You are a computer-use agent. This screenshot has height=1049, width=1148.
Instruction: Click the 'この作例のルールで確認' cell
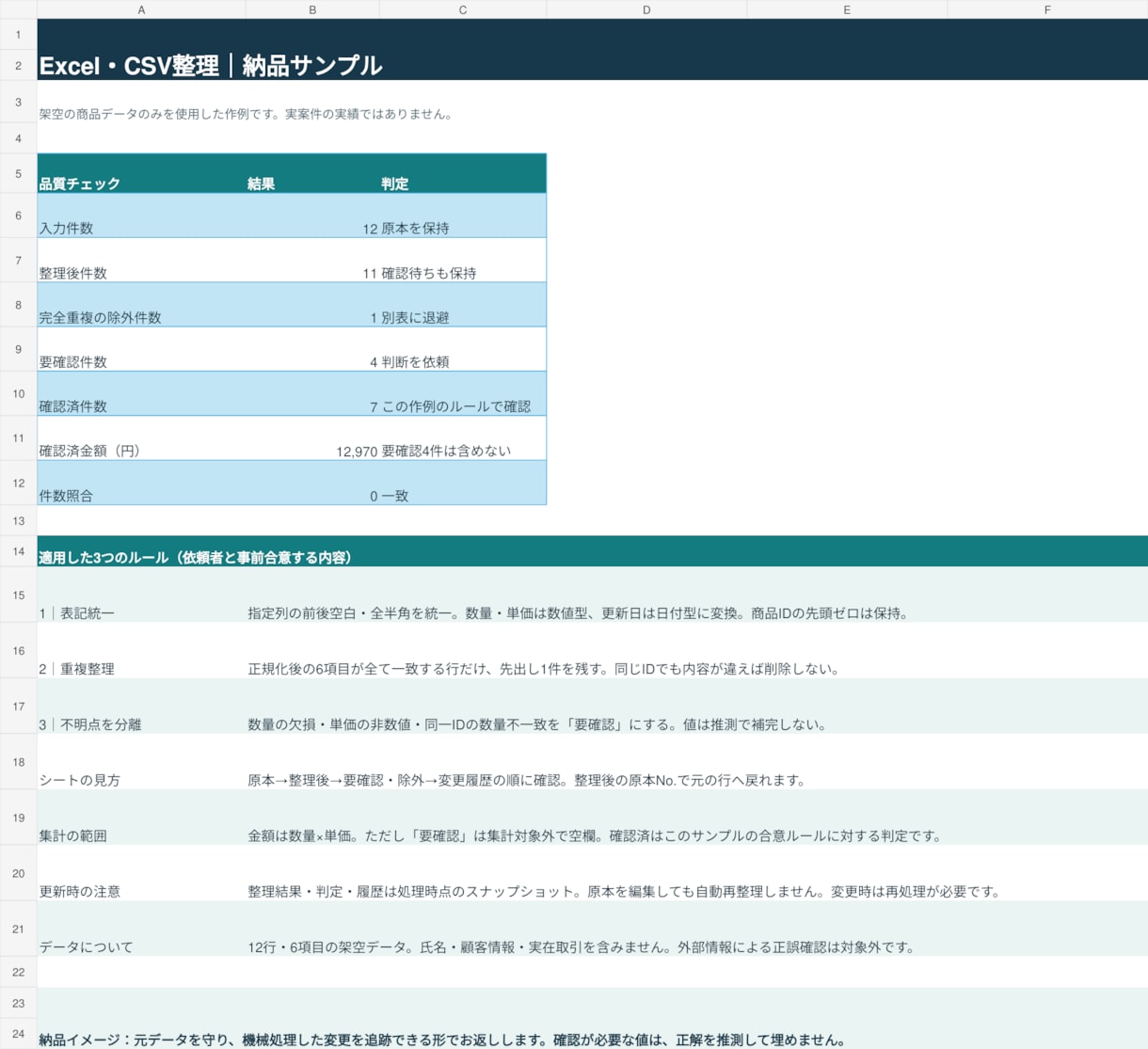pyautogui.click(x=463, y=393)
